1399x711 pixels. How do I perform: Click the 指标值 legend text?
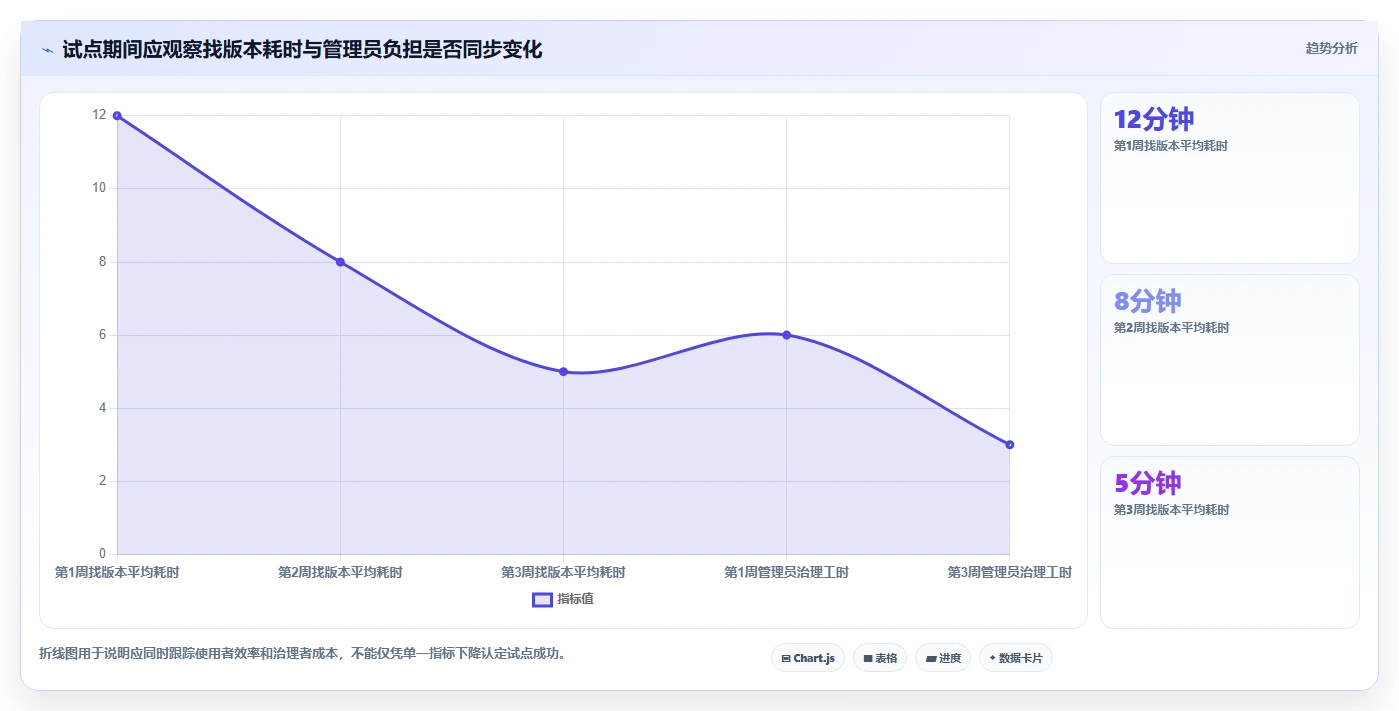575,599
